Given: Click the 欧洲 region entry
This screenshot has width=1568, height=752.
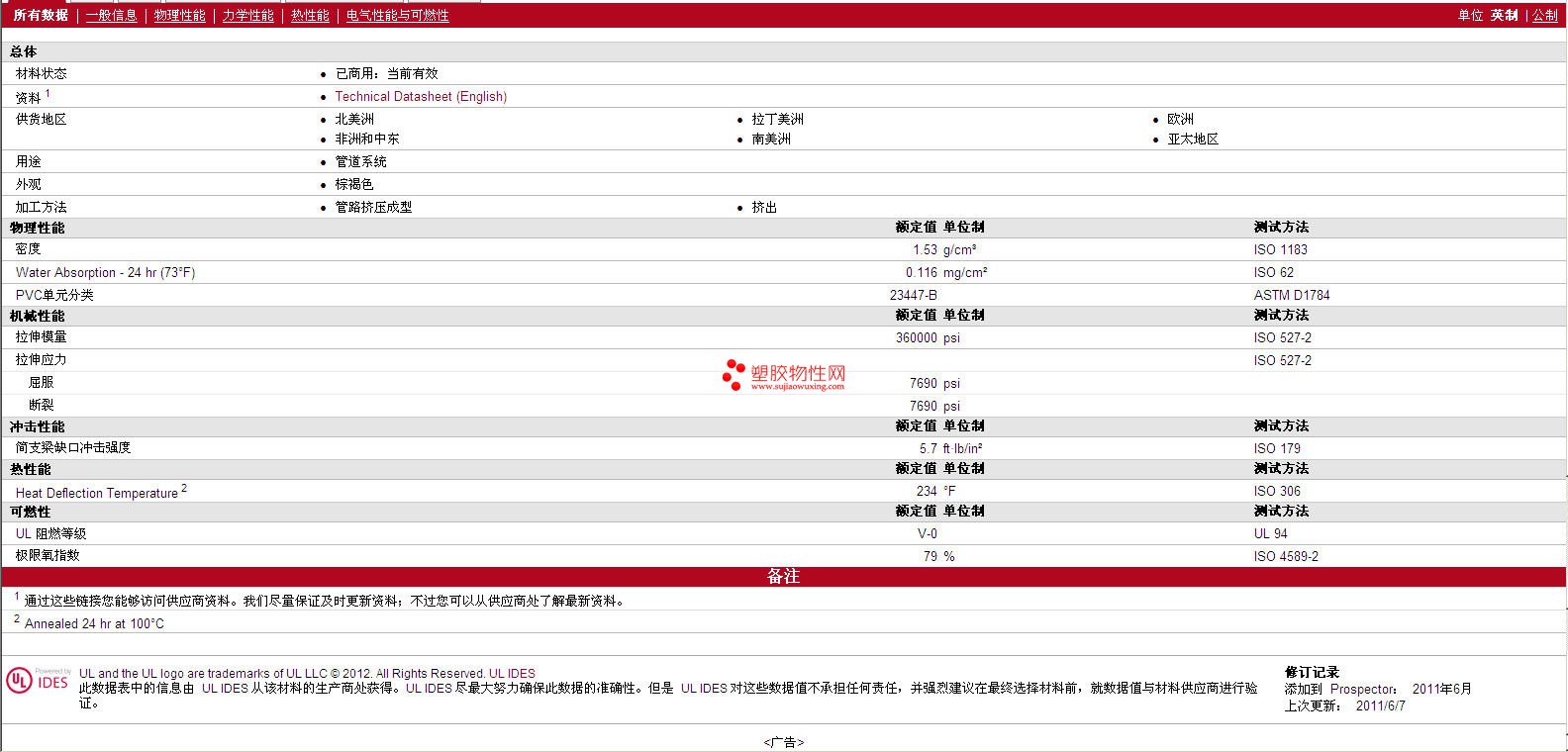Looking at the screenshot, I should coord(1180,119).
